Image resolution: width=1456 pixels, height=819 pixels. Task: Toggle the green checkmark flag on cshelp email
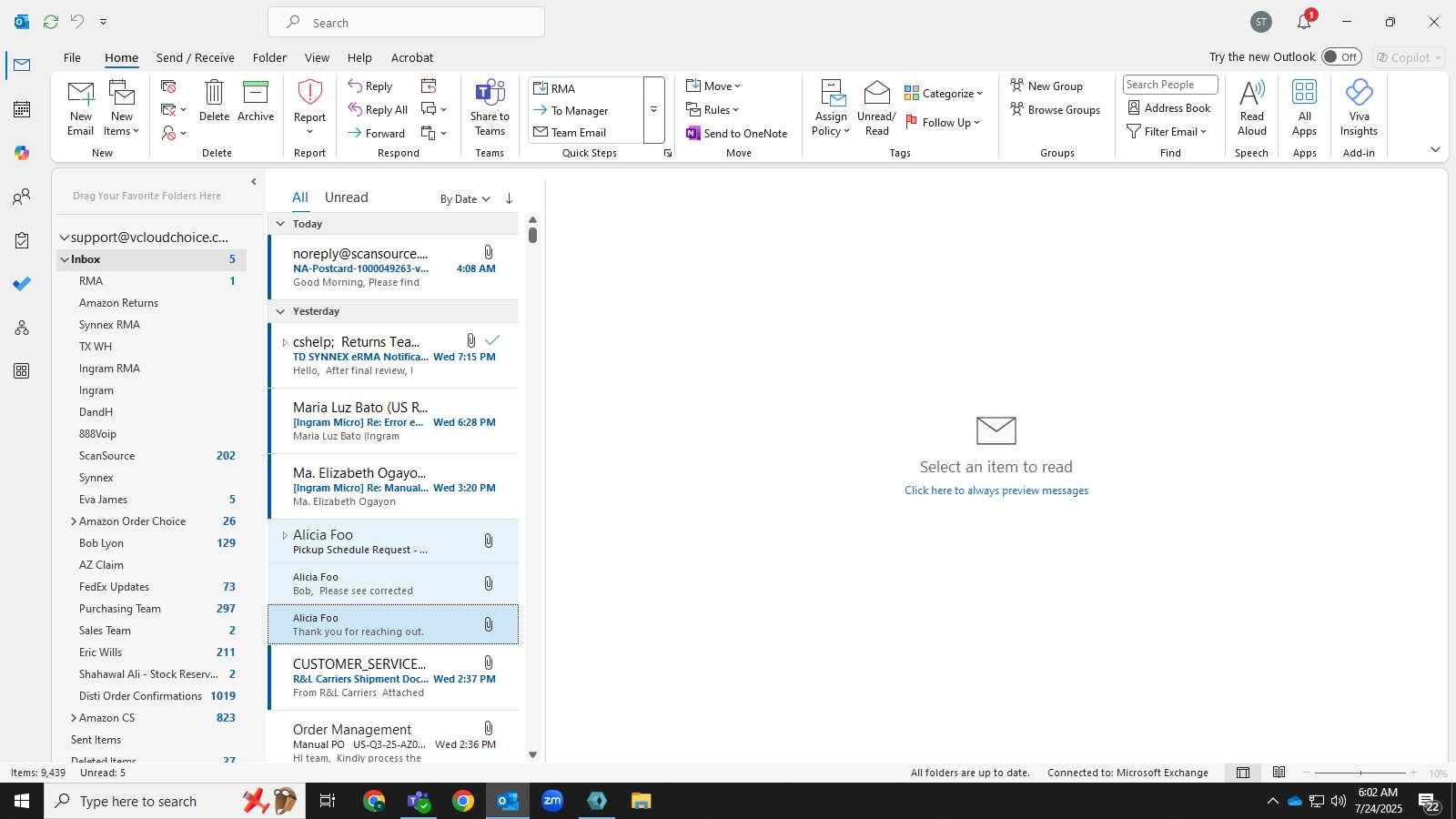click(x=492, y=340)
